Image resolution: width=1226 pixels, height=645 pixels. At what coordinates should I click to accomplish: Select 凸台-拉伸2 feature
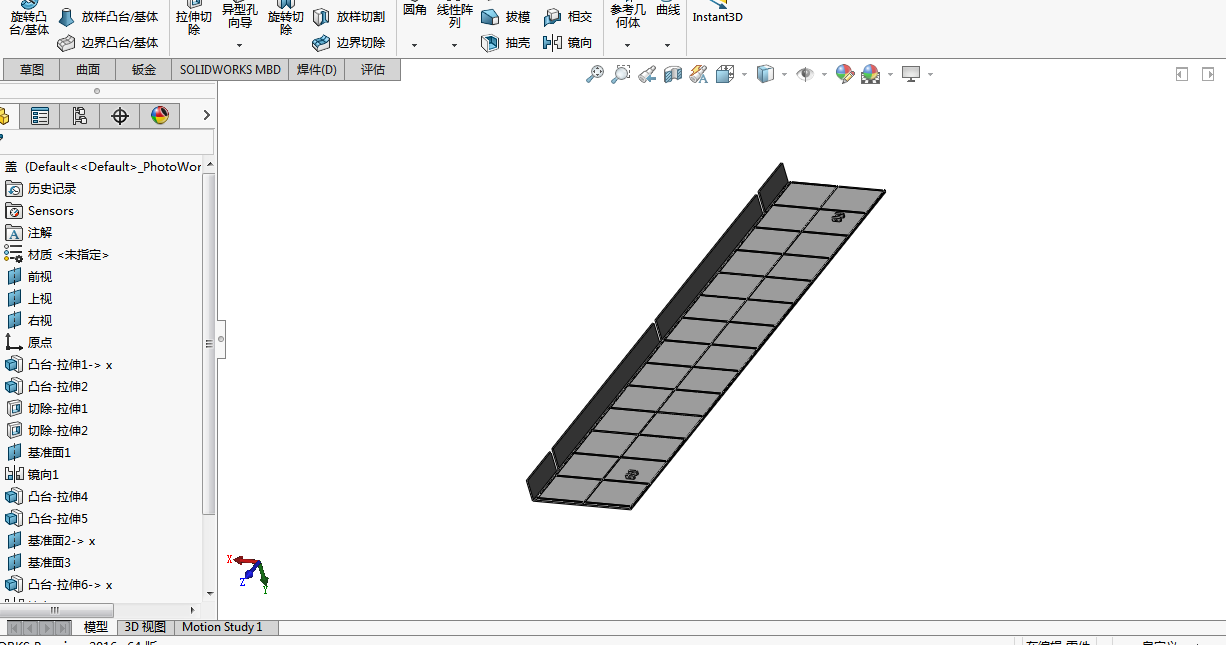click(47, 386)
